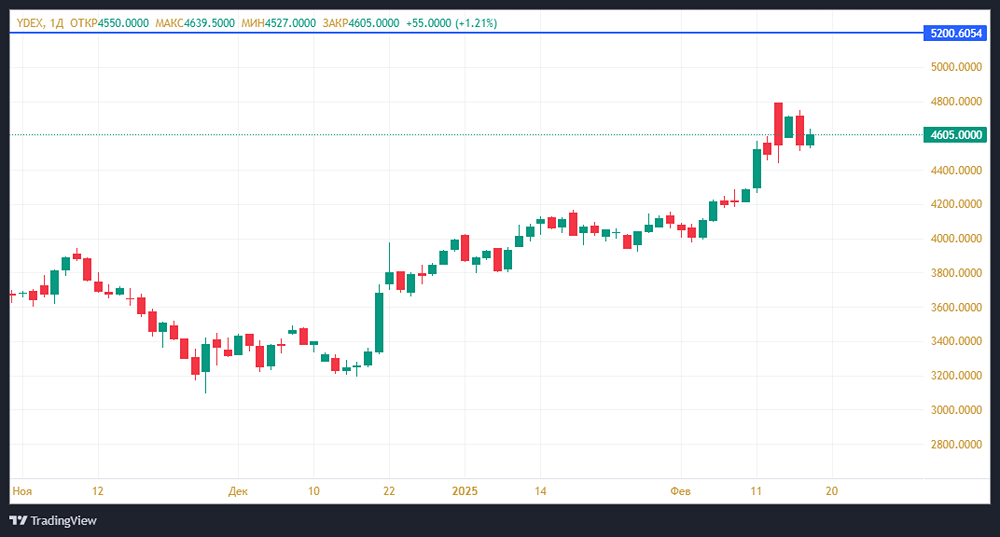The width and height of the screenshot is (1000, 537).
Task: Click the 5200.6054 blue price label
Action: tap(958, 33)
